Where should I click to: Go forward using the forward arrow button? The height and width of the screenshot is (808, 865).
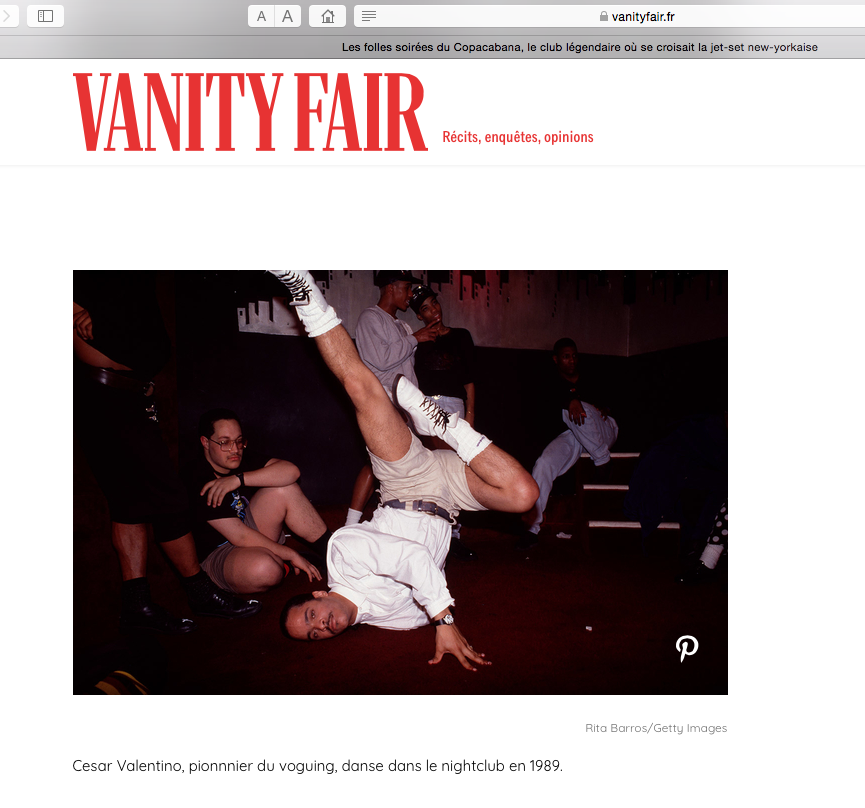[x=8, y=16]
